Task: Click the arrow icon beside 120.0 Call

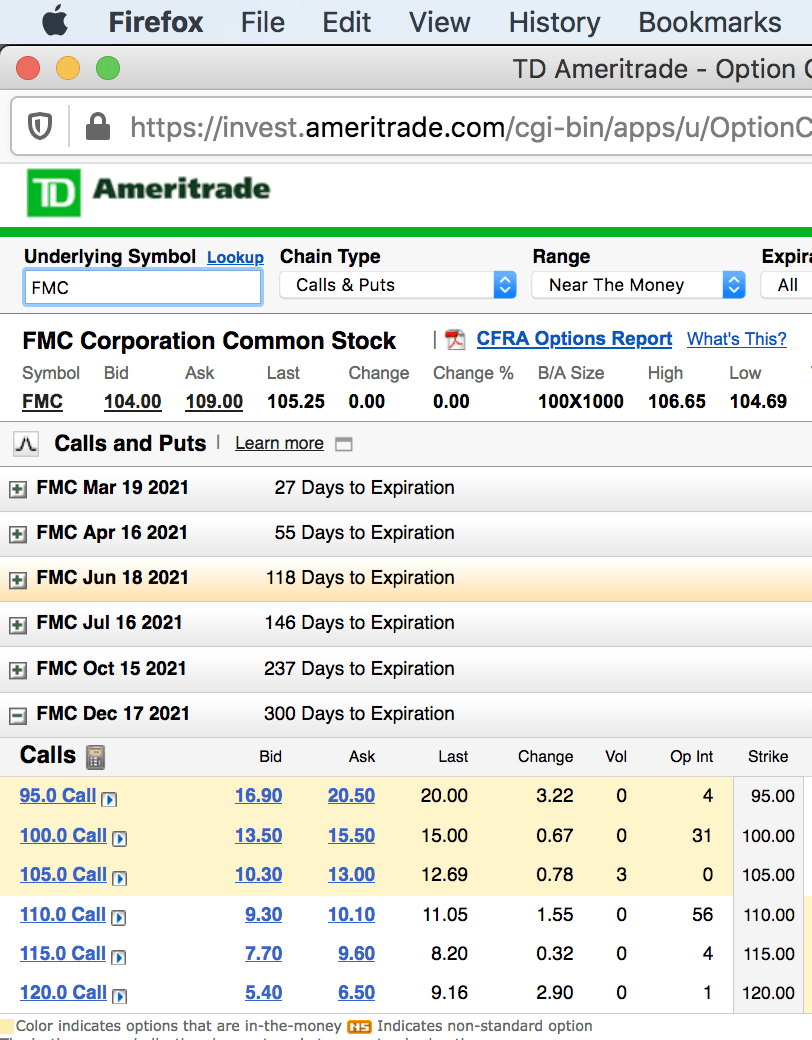Action: pyautogui.click(x=120, y=996)
